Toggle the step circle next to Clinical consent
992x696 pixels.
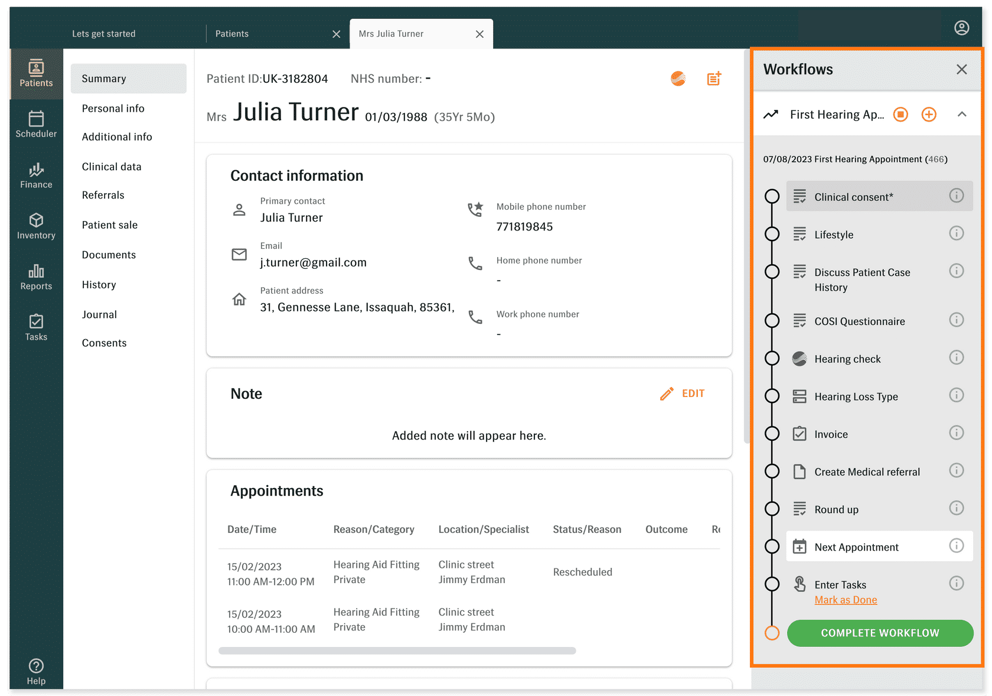[771, 196]
